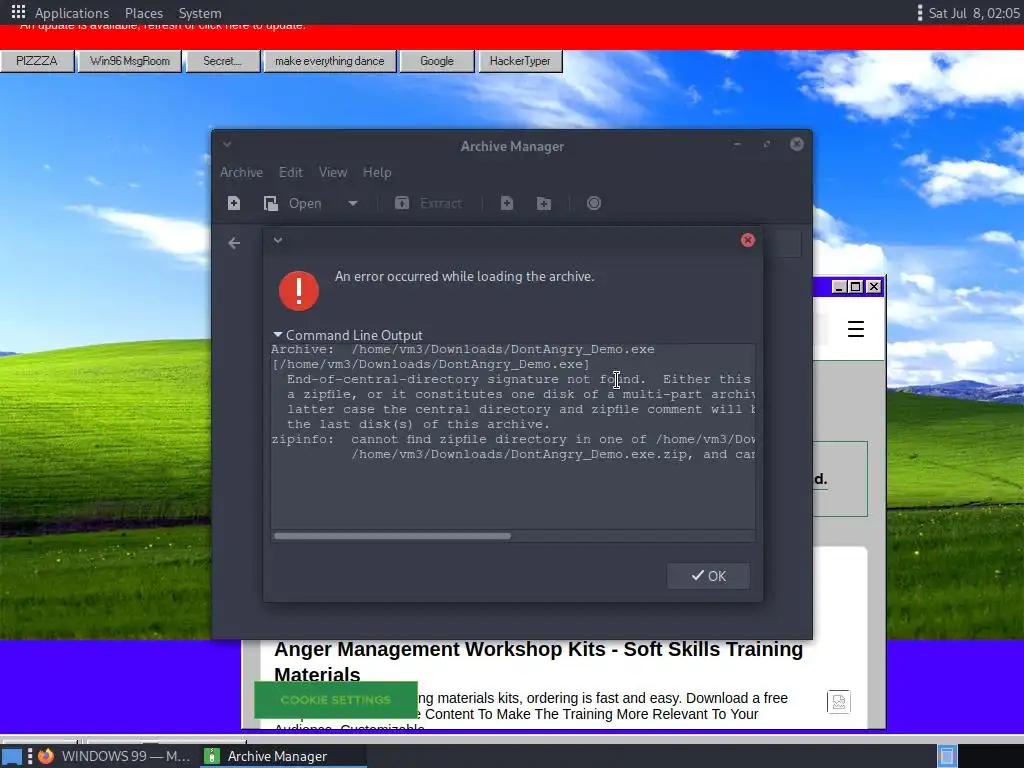Open the hamburger menu in browser window
Viewport: 1024px width, 768px height.
tap(856, 329)
